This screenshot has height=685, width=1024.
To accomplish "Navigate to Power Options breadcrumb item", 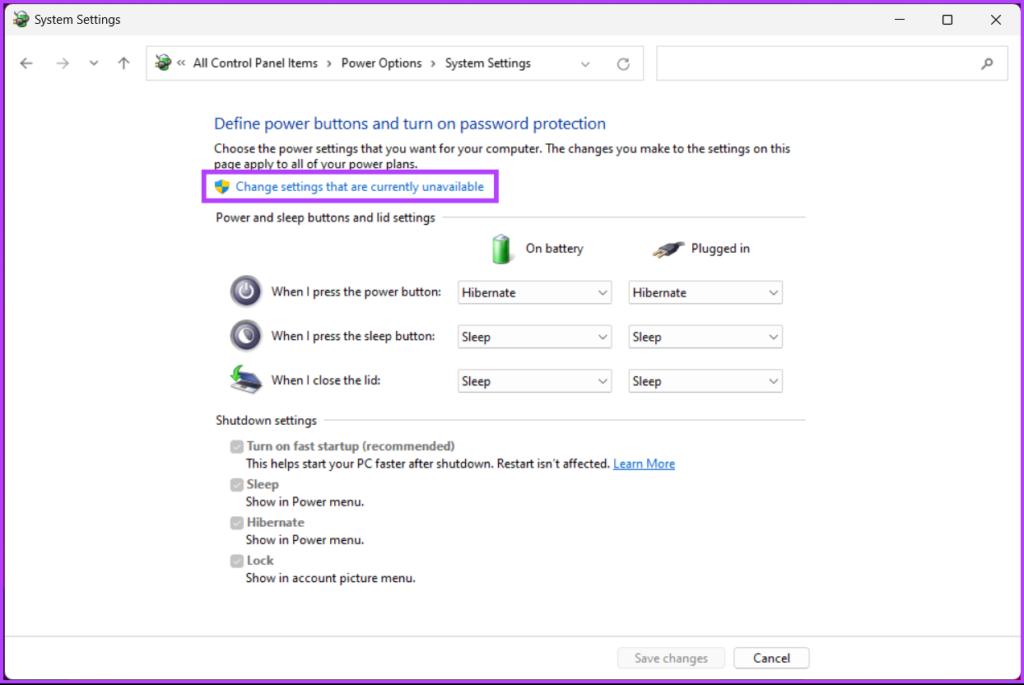I will [x=381, y=62].
